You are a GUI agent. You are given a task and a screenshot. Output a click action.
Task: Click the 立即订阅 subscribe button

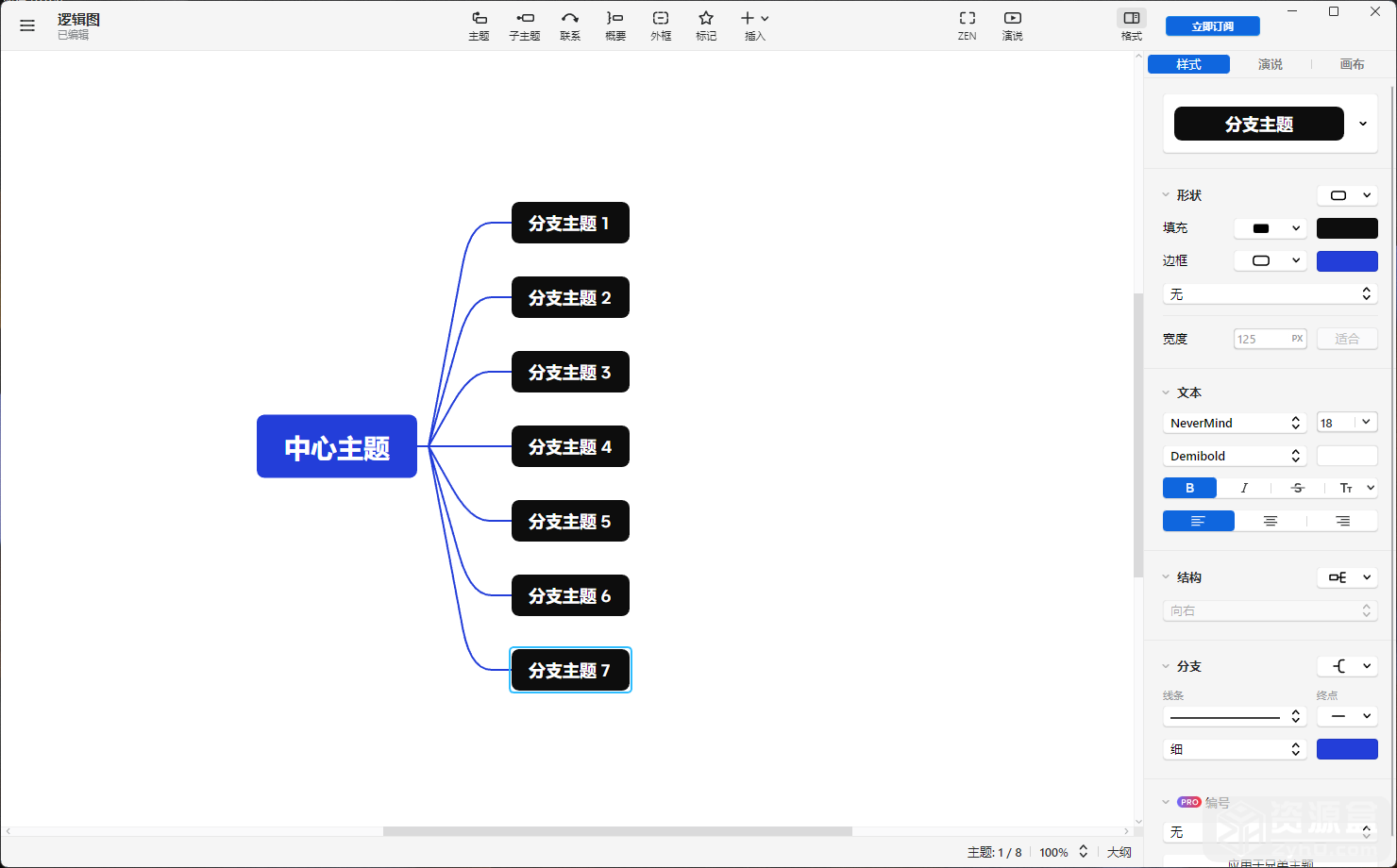tap(1213, 26)
